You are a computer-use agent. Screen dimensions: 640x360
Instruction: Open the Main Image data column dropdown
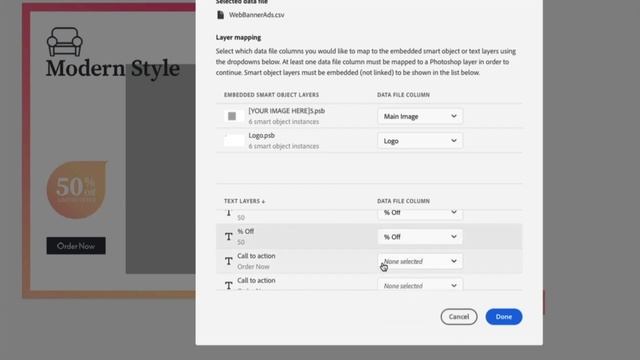[420, 116]
